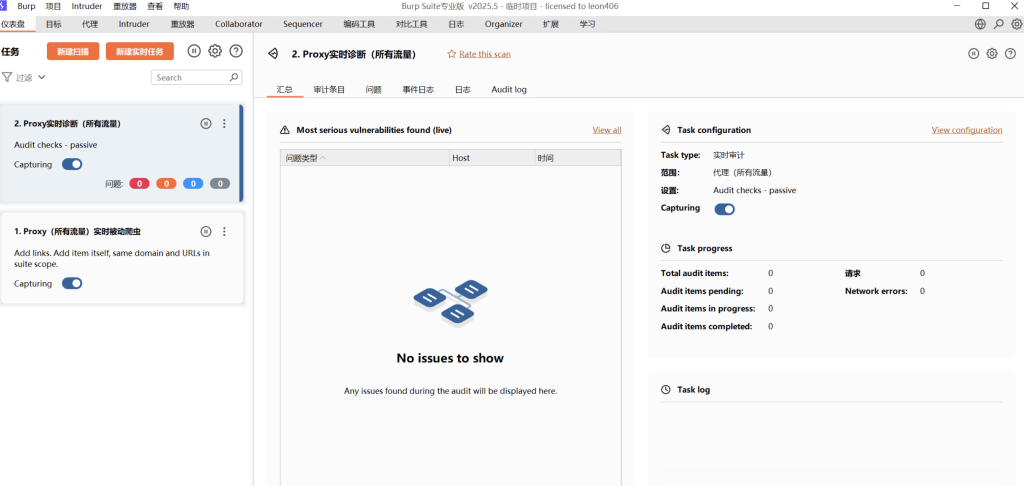Click the filter funnel icon

point(7,77)
